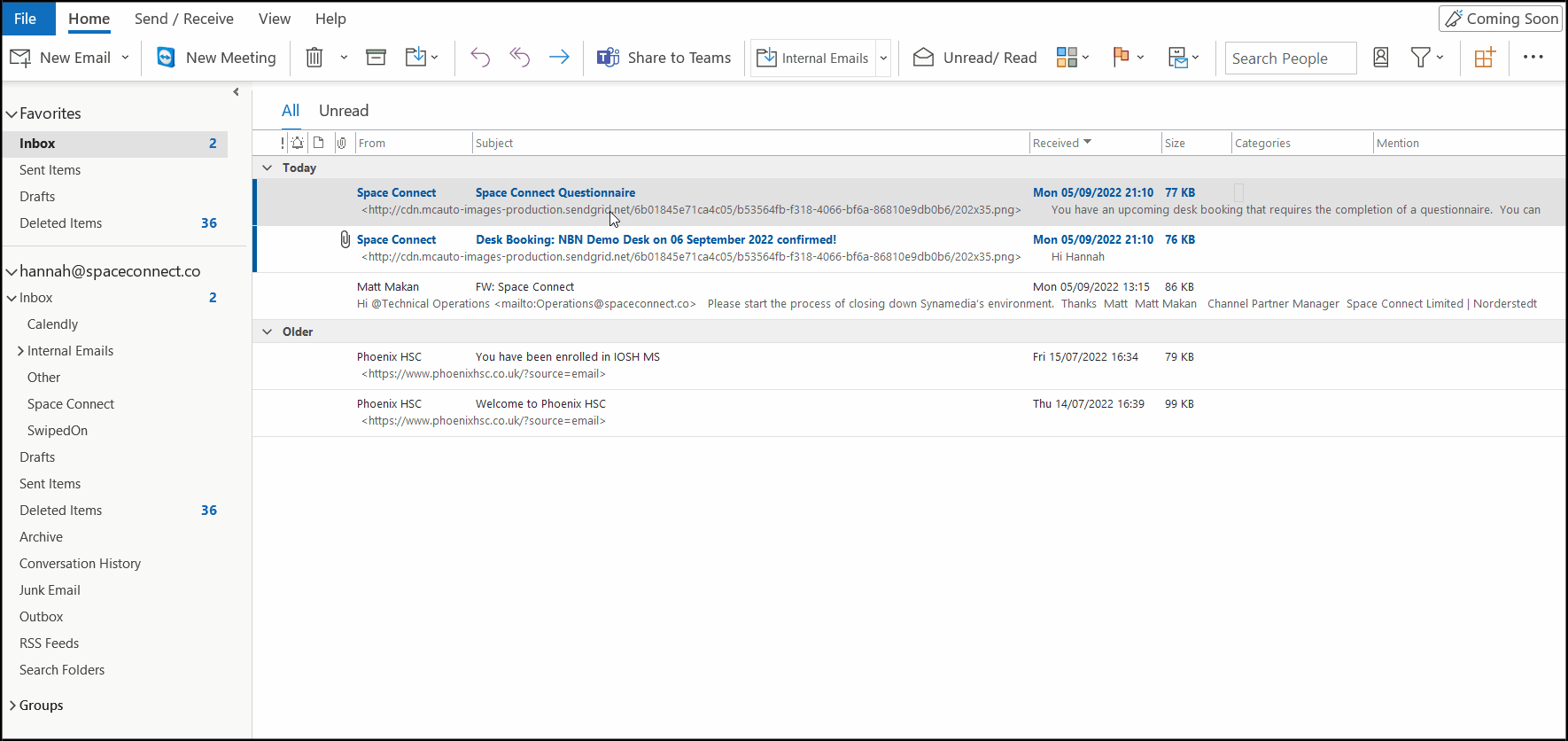The width and height of the screenshot is (1568, 741).
Task: Sort by the Icon page column
Action: (x=319, y=143)
